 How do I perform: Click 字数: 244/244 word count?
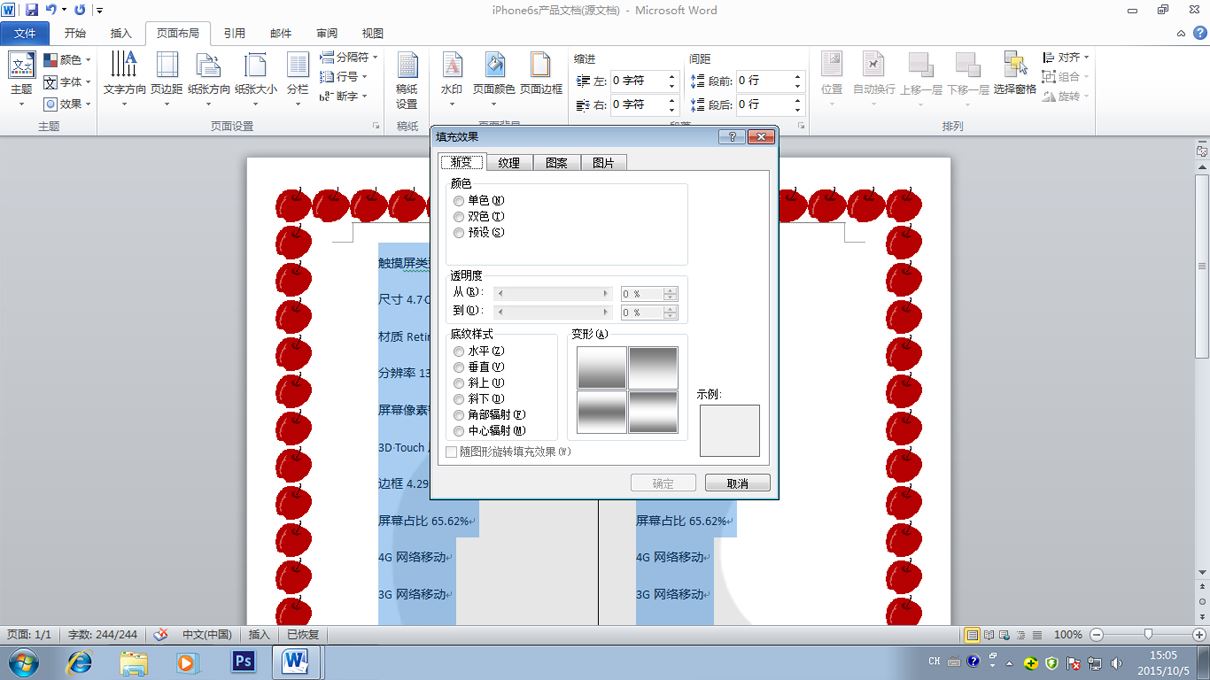pyautogui.click(x=103, y=634)
